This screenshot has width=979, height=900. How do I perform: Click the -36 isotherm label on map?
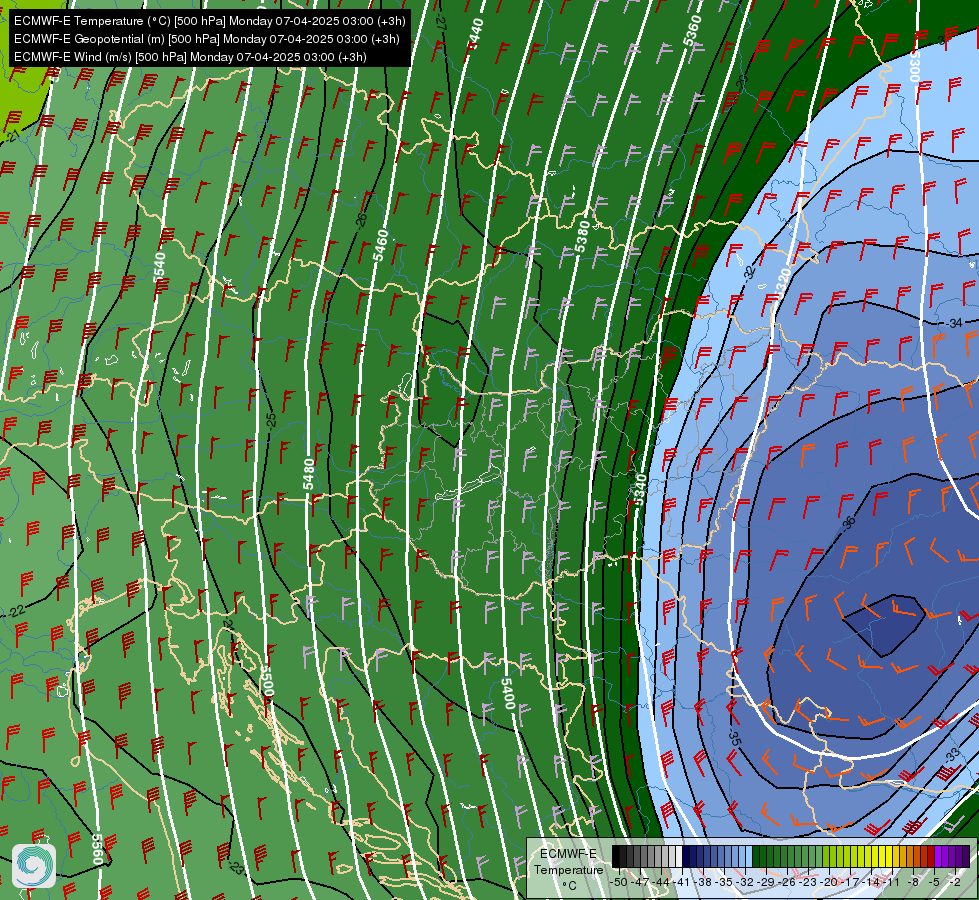(849, 523)
